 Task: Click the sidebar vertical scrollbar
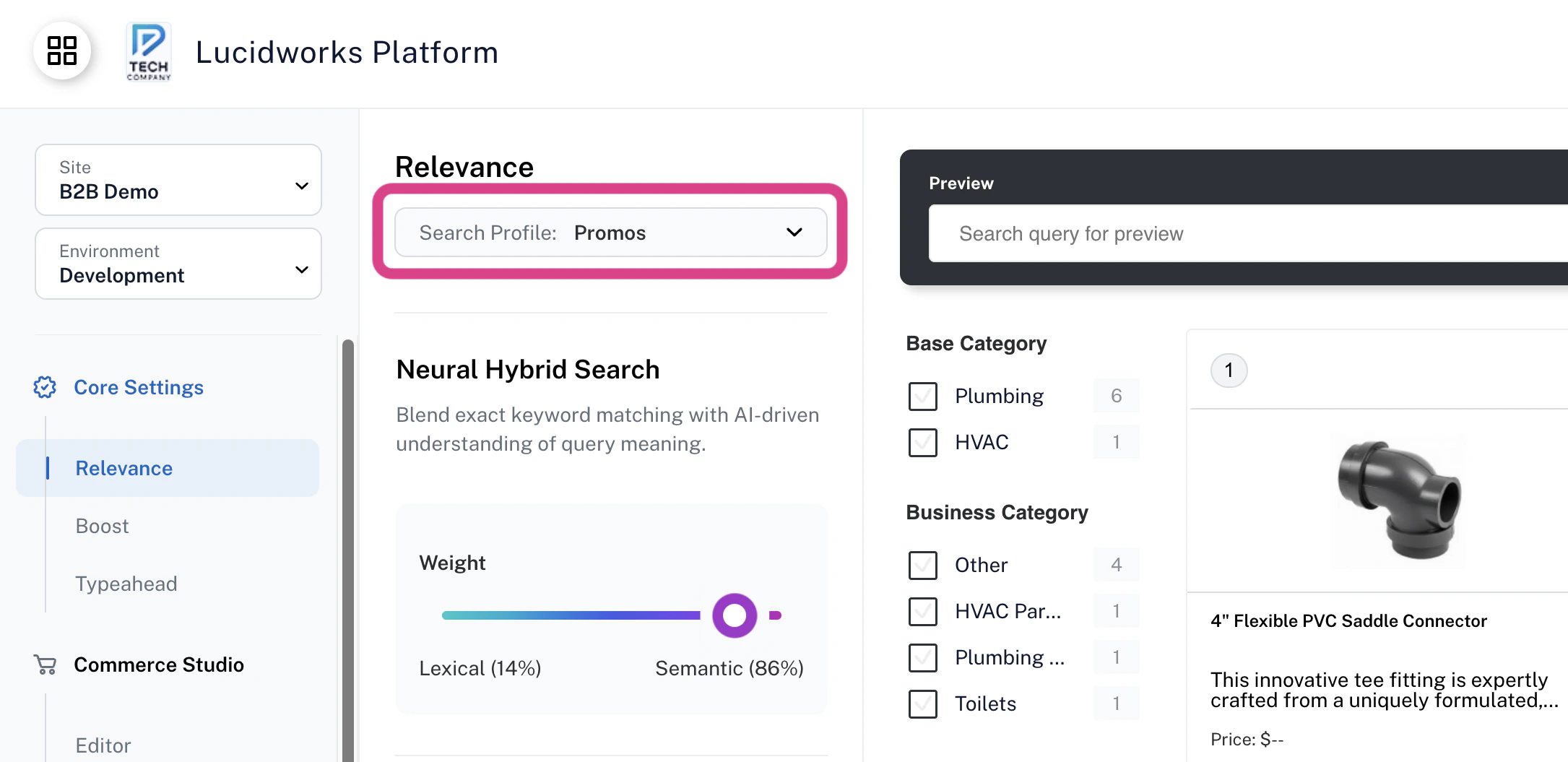347,549
